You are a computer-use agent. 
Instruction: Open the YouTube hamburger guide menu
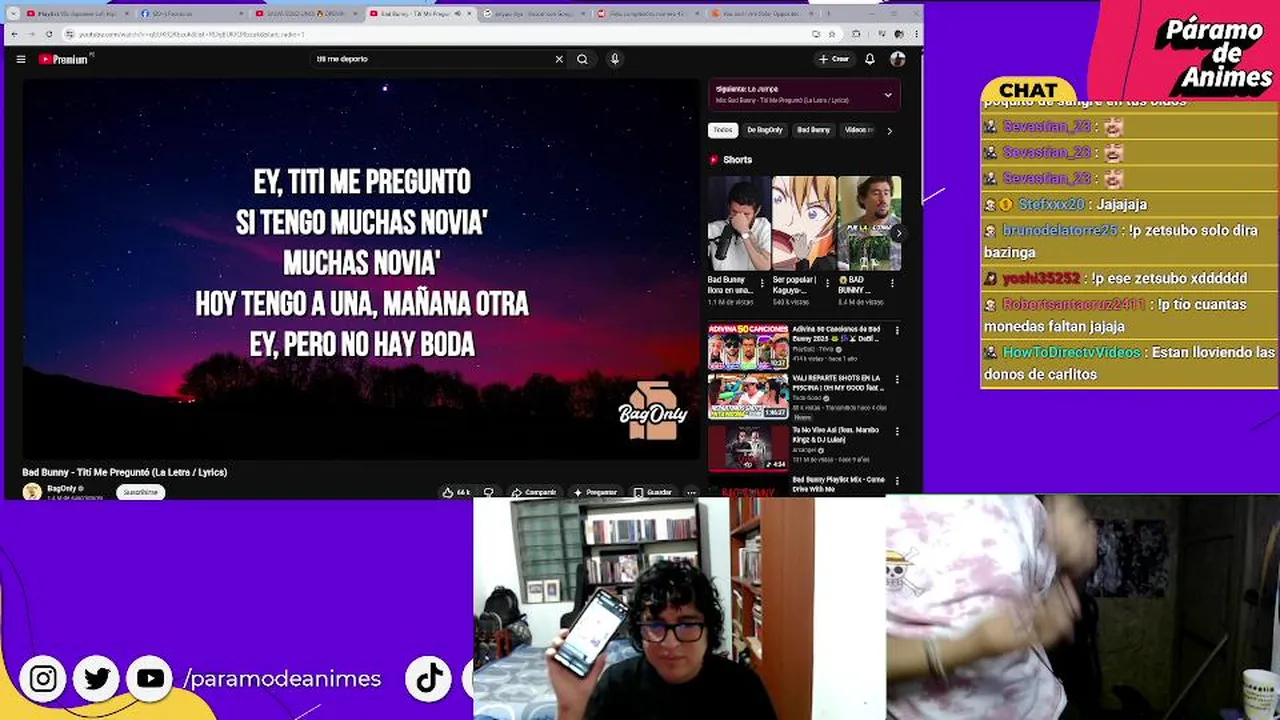point(21,59)
